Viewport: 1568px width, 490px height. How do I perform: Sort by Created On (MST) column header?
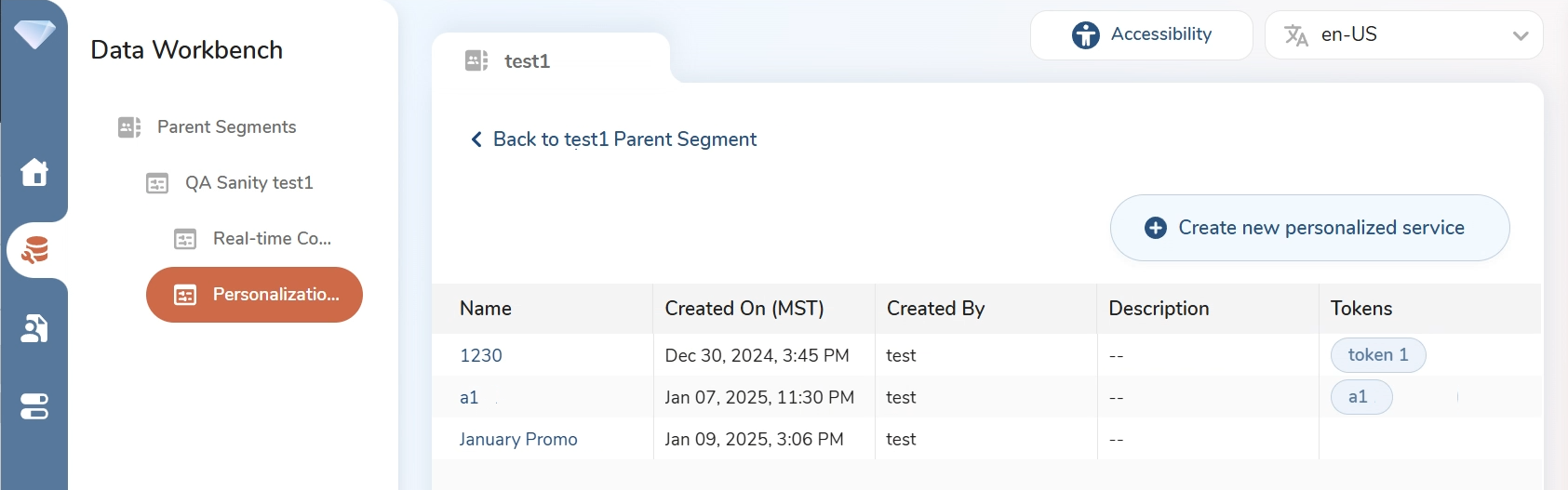tap(744, 309)
